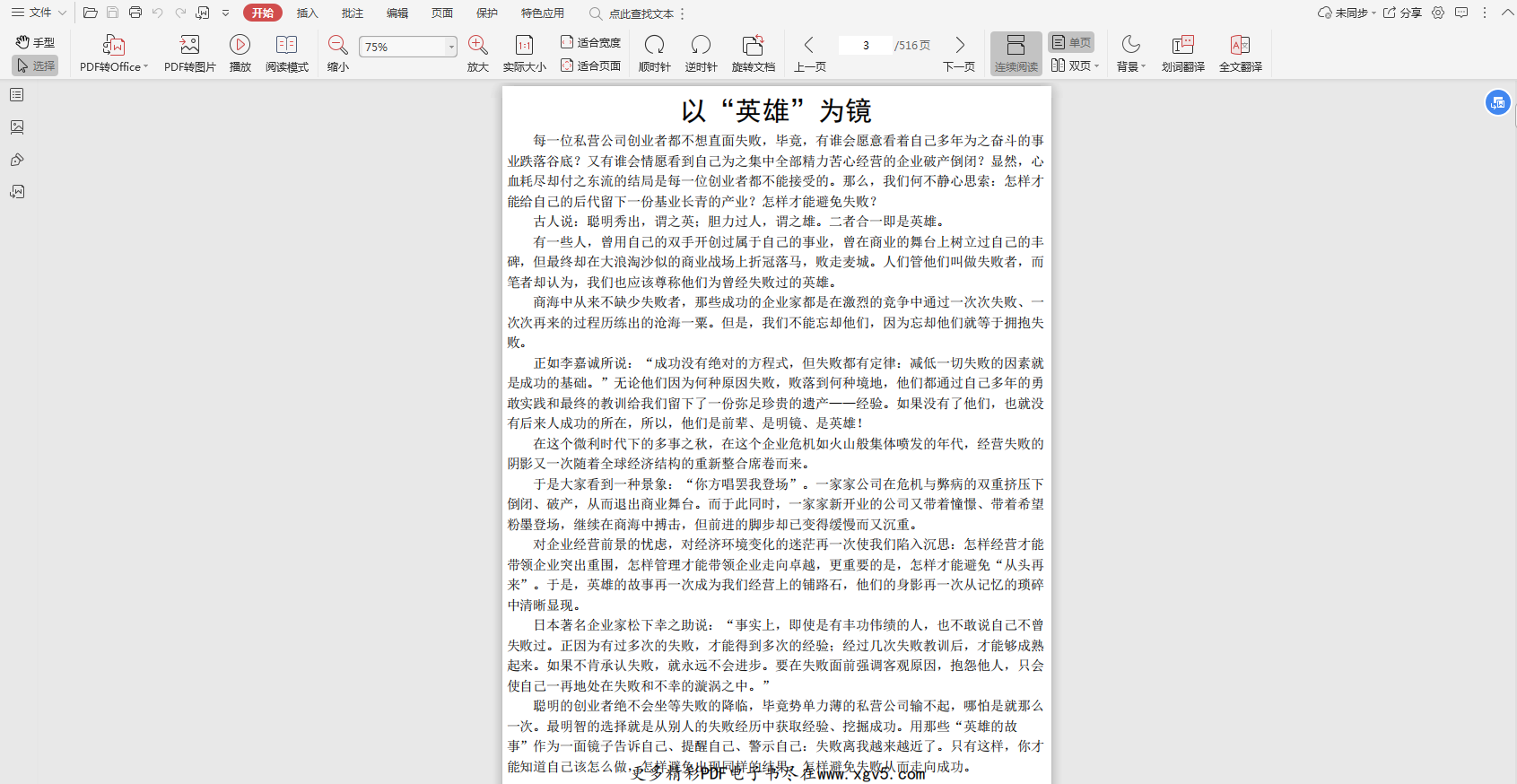
Task: Activate the 手型 hand tool
Action: 36,42
